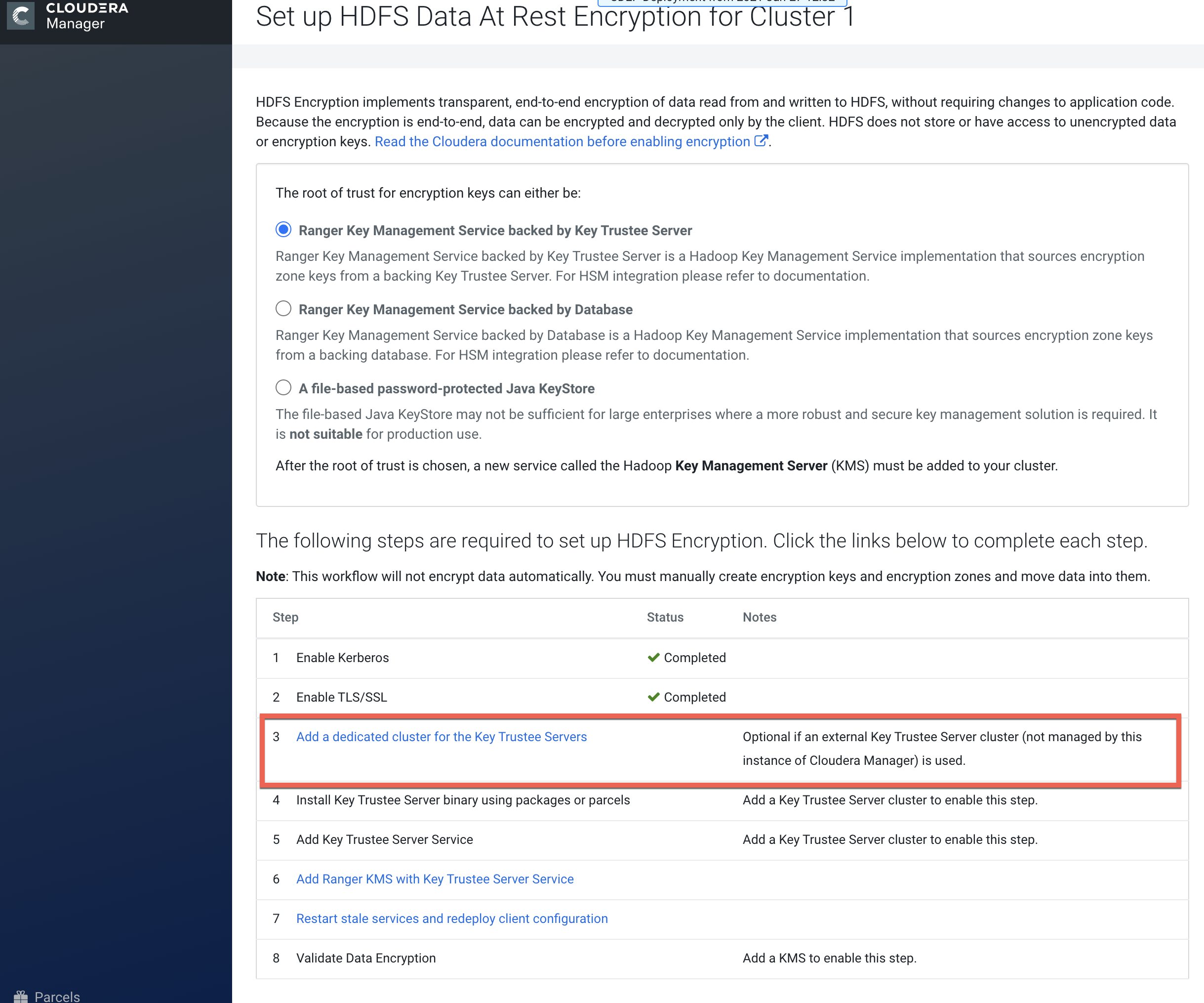Click Install Key Trustee Server binary step text
The image size is (1204, 1003).
[463, 799]
